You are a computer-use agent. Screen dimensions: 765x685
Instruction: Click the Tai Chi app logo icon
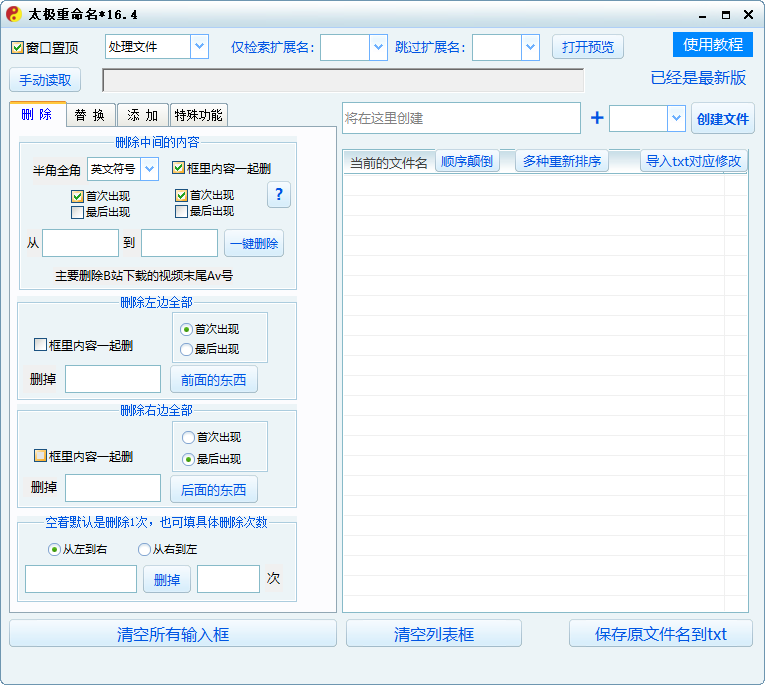tap(12, 14)
